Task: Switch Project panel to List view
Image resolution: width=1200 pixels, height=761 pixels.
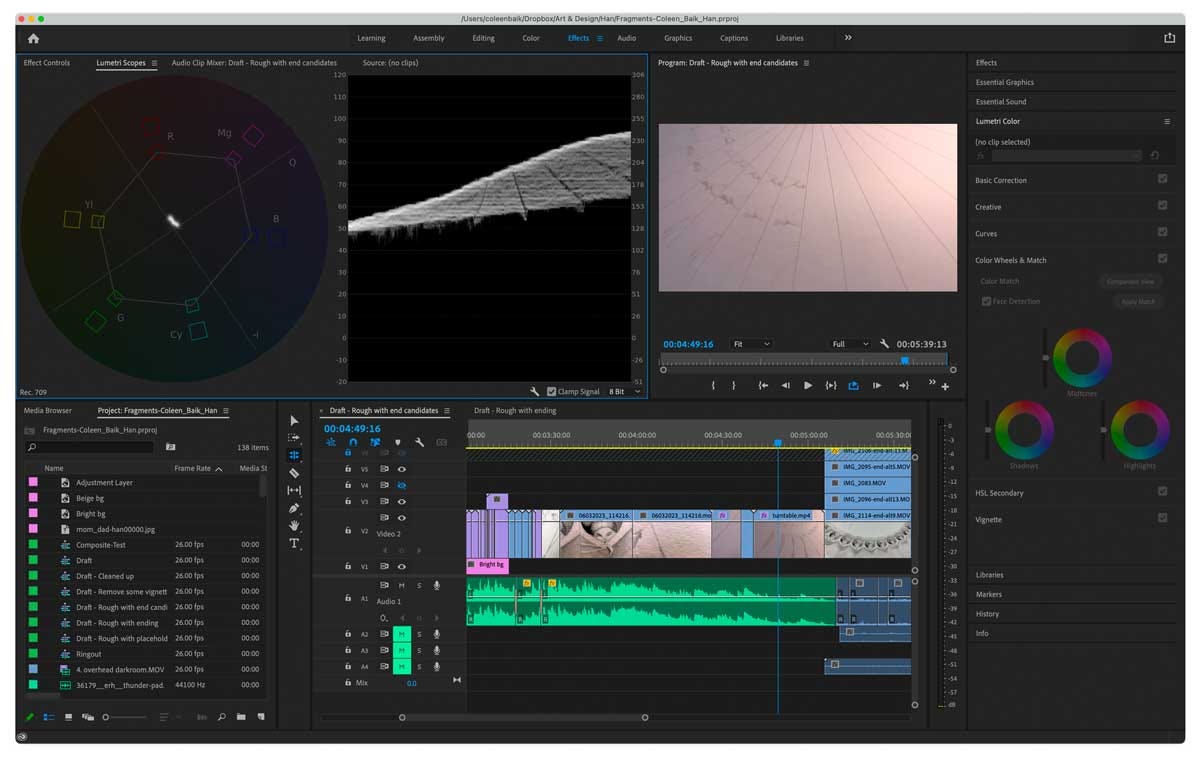Action: [49, 717]
